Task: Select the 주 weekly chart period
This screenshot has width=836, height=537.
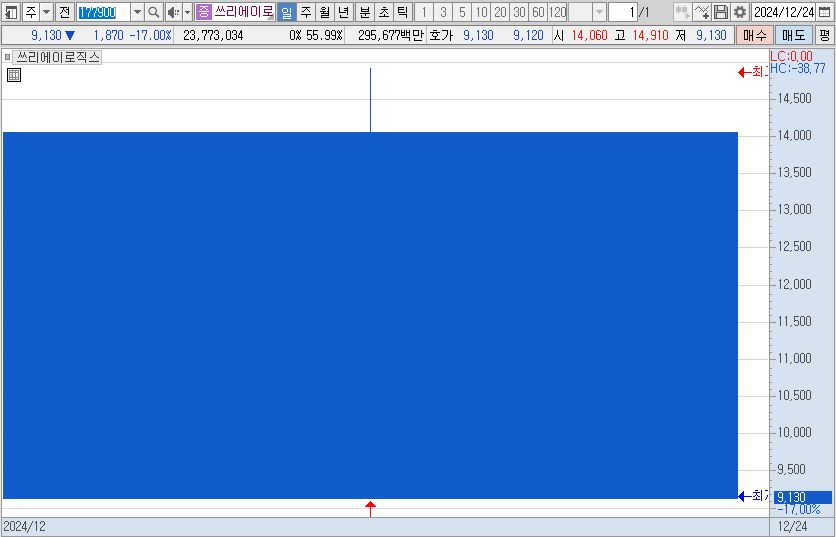Action: click(306, 12)
